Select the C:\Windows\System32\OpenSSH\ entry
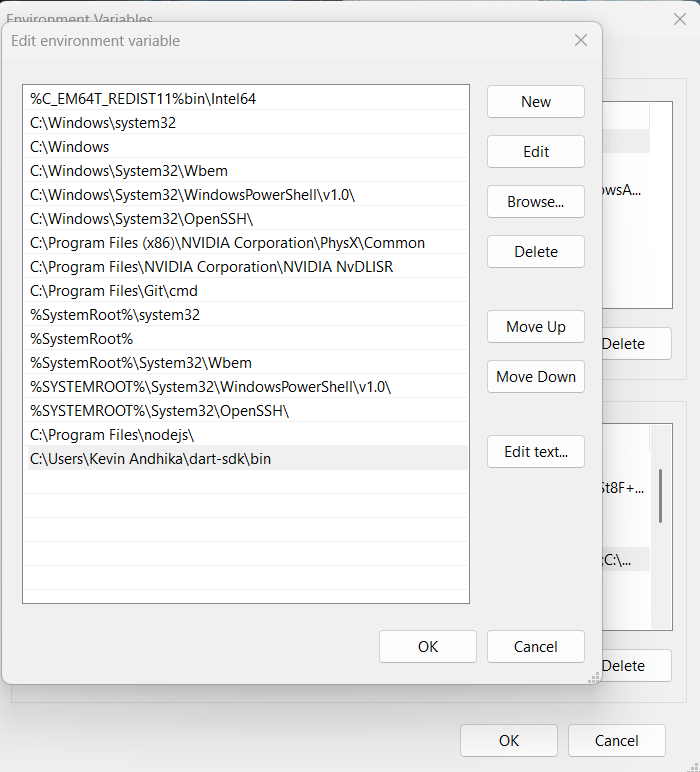Screen dimensions: 700x772 pos(141,219)
